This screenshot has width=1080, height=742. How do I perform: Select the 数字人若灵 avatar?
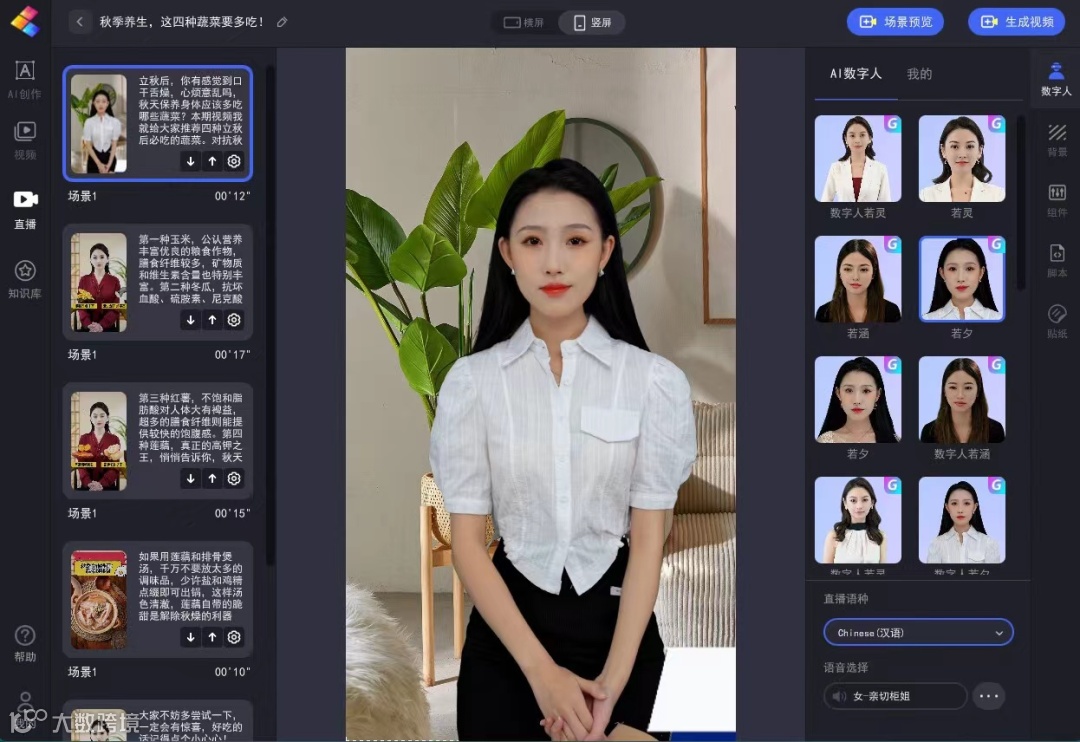pos(858,158)
